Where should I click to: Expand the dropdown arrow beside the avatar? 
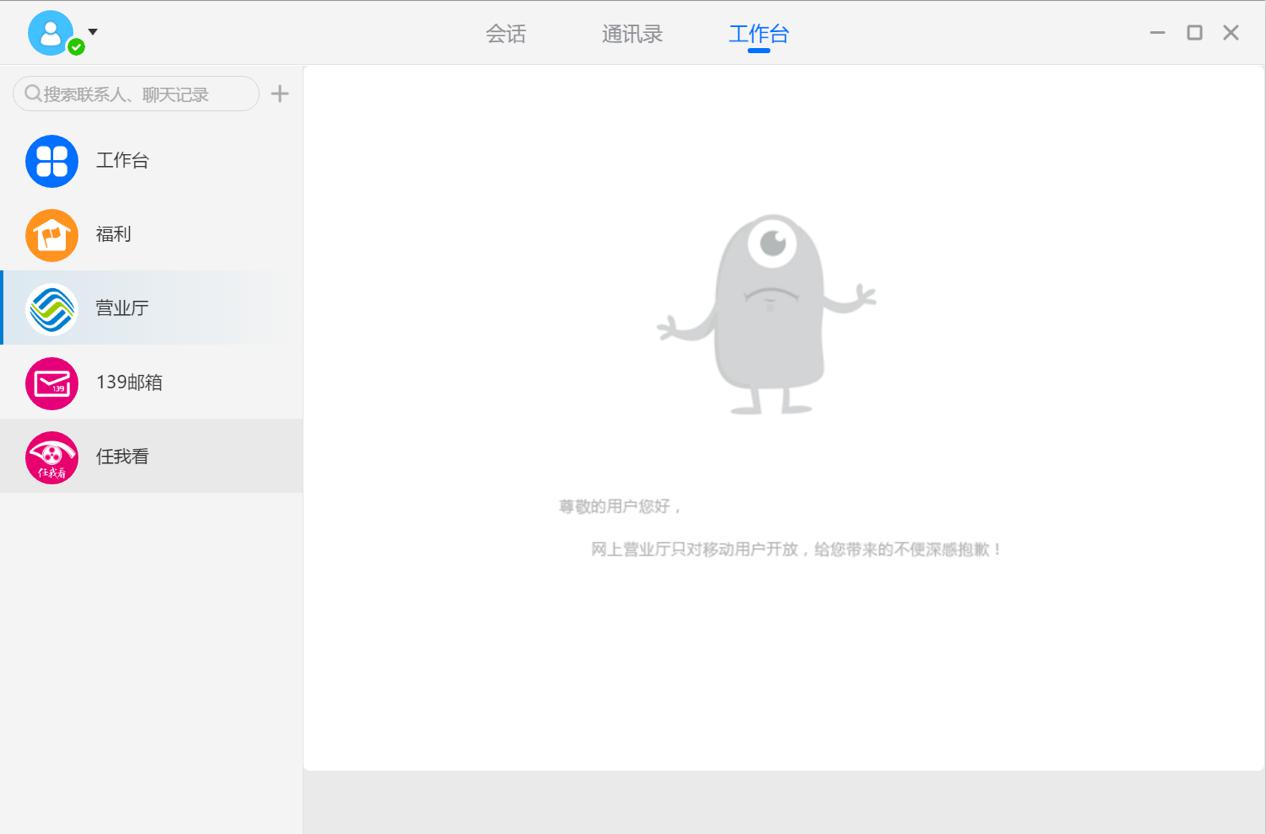(x=93, y=32)
